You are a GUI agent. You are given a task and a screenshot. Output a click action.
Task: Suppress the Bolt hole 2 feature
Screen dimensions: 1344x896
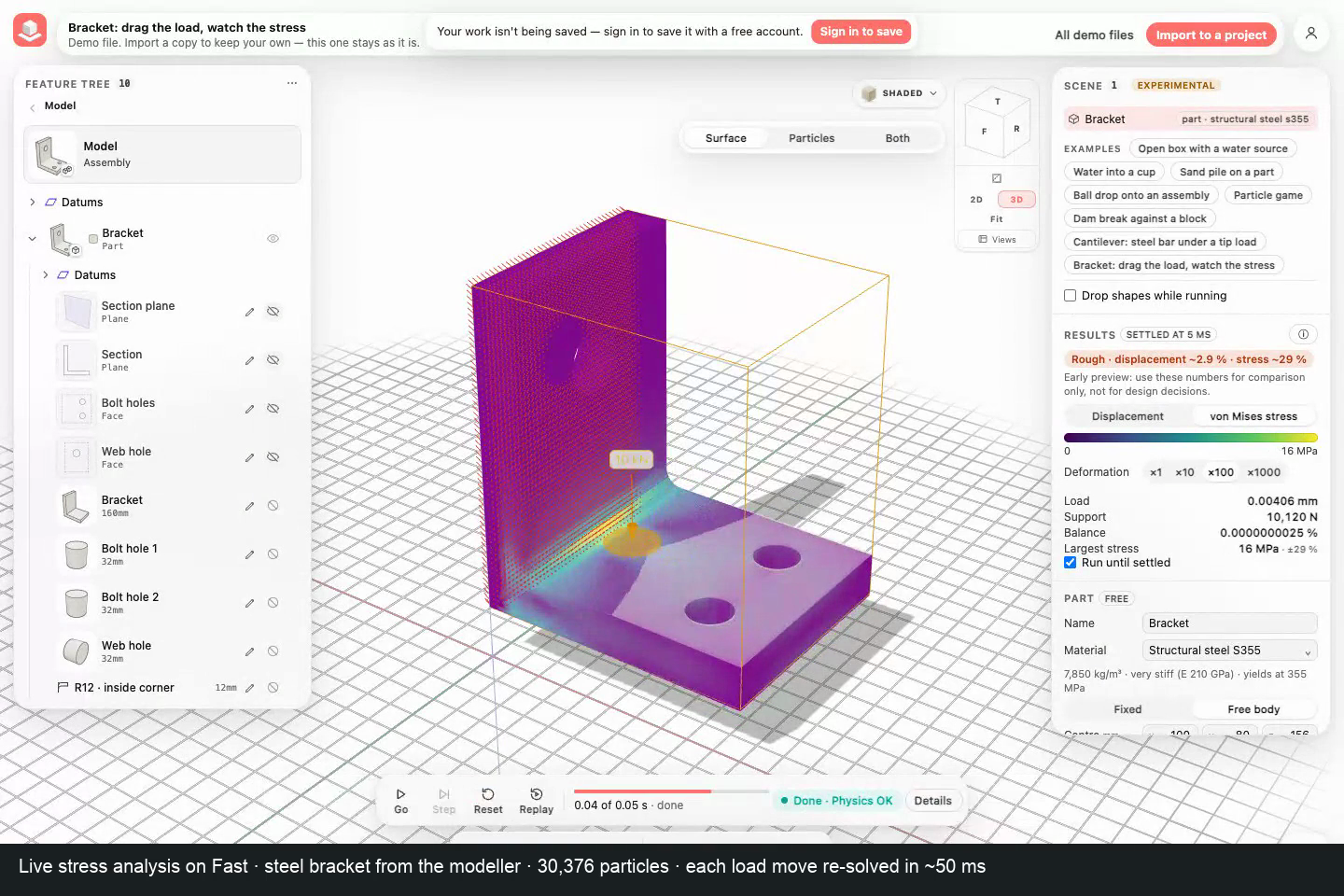pyautogui.click(x=273, y=603)
